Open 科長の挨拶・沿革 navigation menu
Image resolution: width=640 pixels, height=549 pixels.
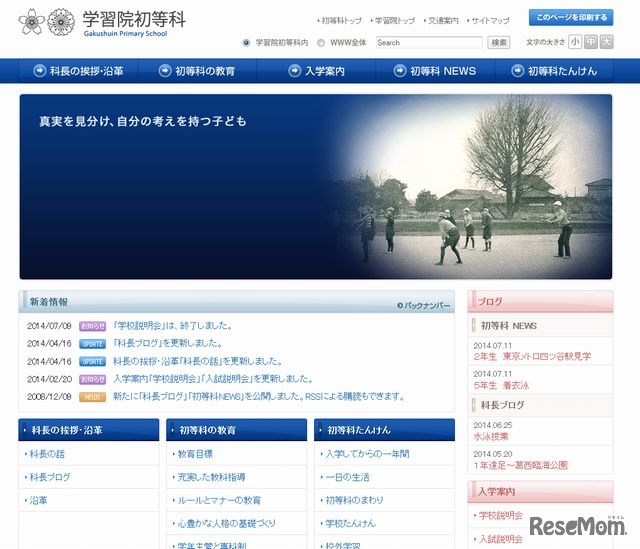[78, 71]
